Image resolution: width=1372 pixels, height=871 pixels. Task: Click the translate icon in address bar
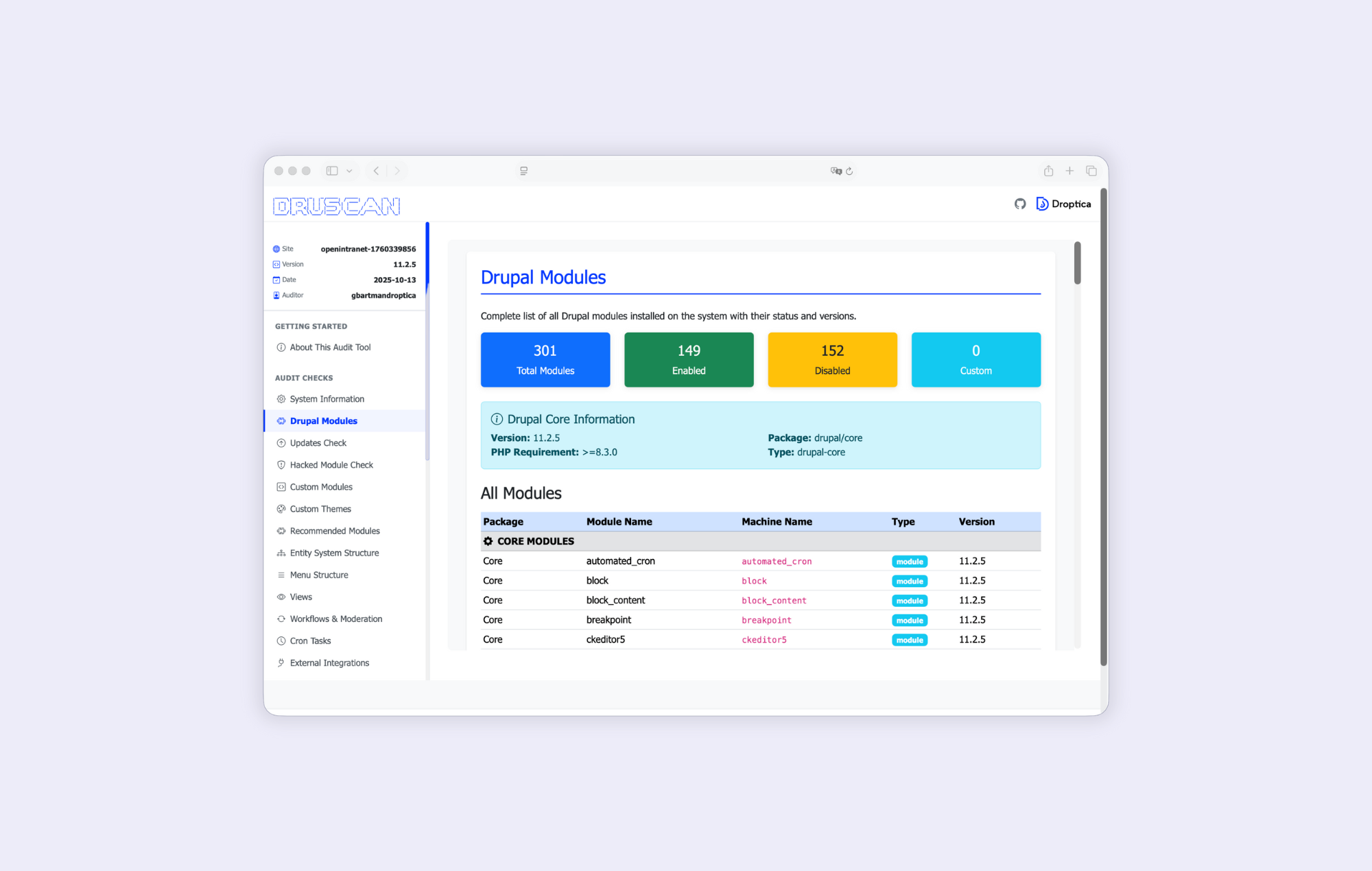point(836,171)
